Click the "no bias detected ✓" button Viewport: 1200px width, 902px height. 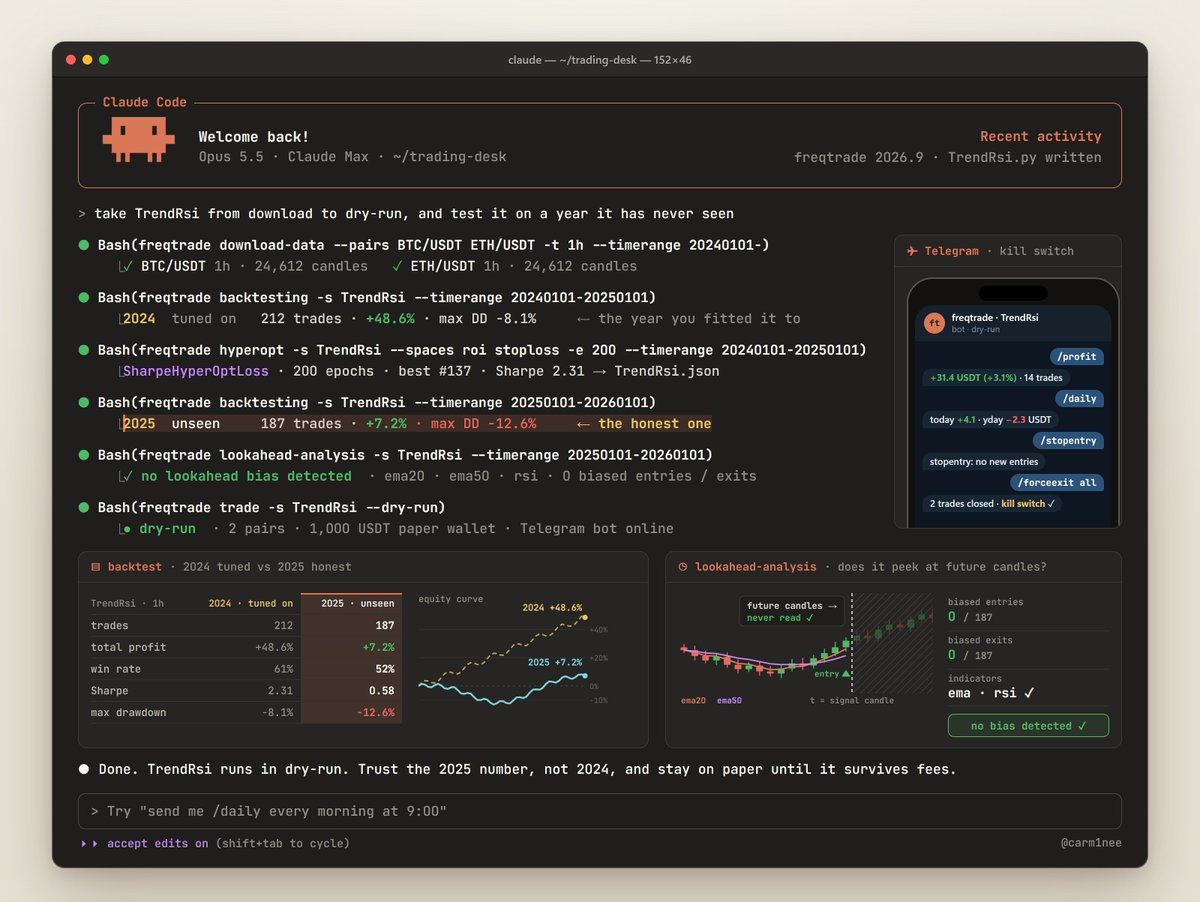1028,725
